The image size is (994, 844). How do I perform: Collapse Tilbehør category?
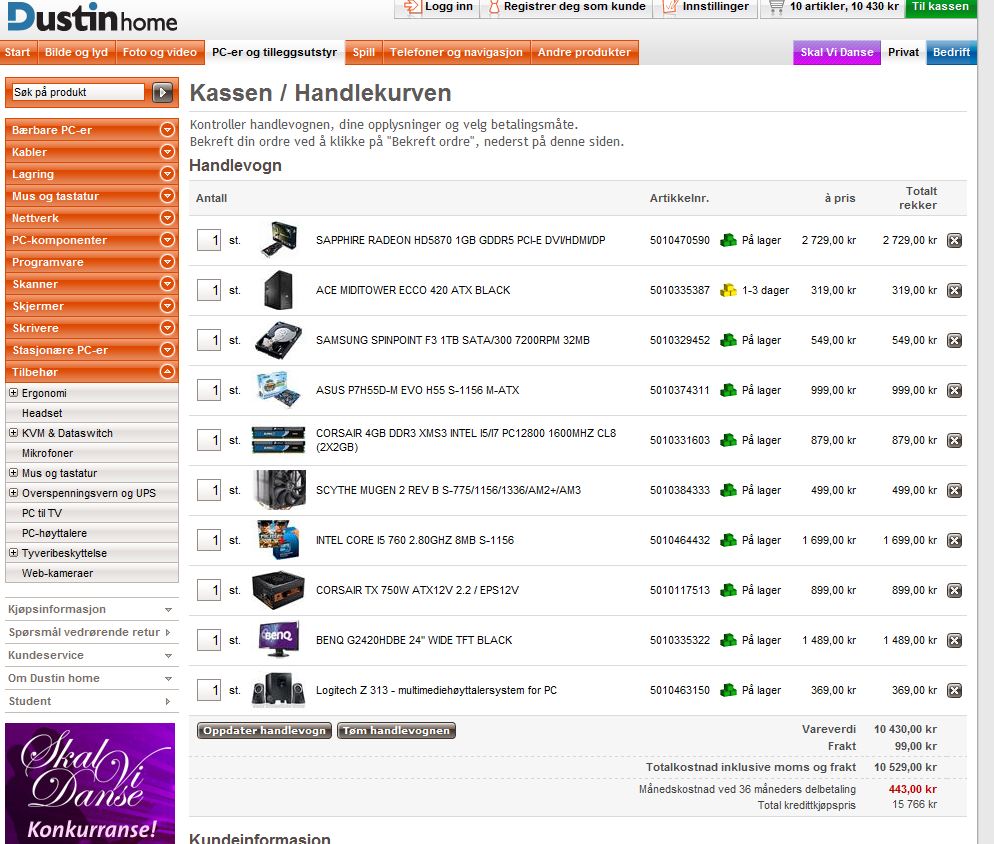[167, 372]
